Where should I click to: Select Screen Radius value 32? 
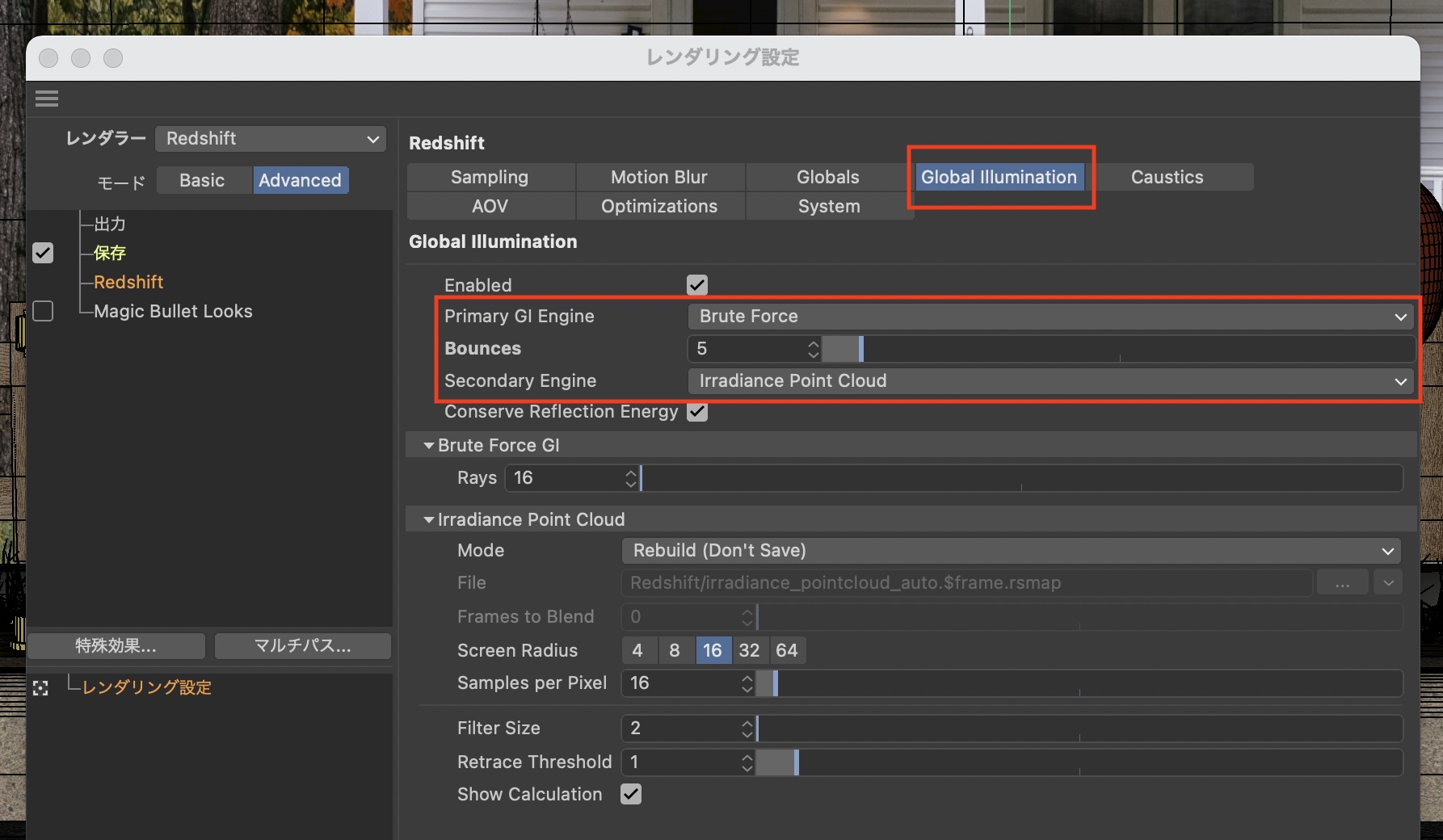click(749, 651)
